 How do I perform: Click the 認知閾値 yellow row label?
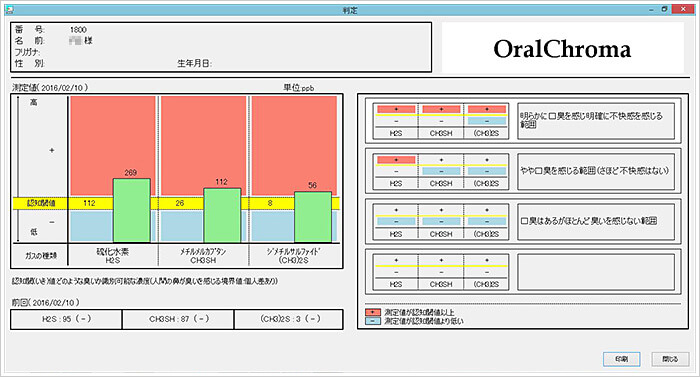pyautogui.click(x=41, y=203)
